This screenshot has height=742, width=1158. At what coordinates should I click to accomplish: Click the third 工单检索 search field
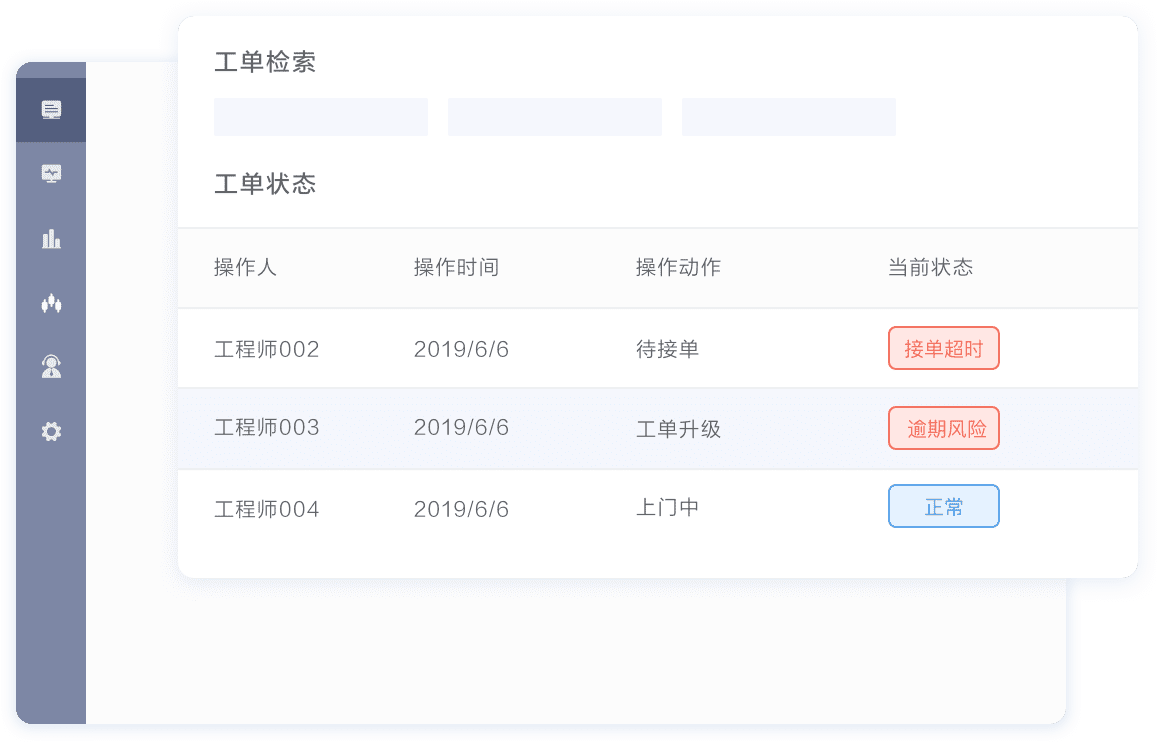click(789, 117)
